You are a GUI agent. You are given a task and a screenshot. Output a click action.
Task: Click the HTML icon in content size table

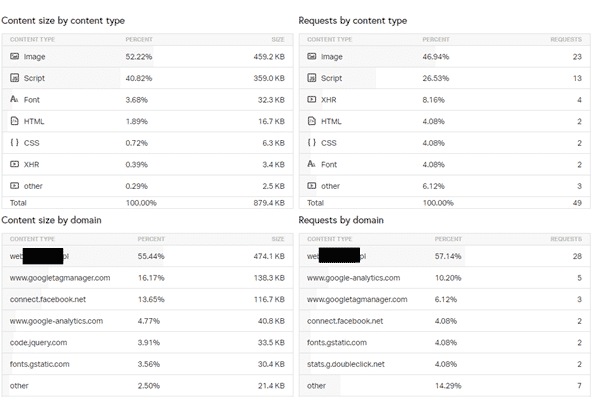pos(14,121)
